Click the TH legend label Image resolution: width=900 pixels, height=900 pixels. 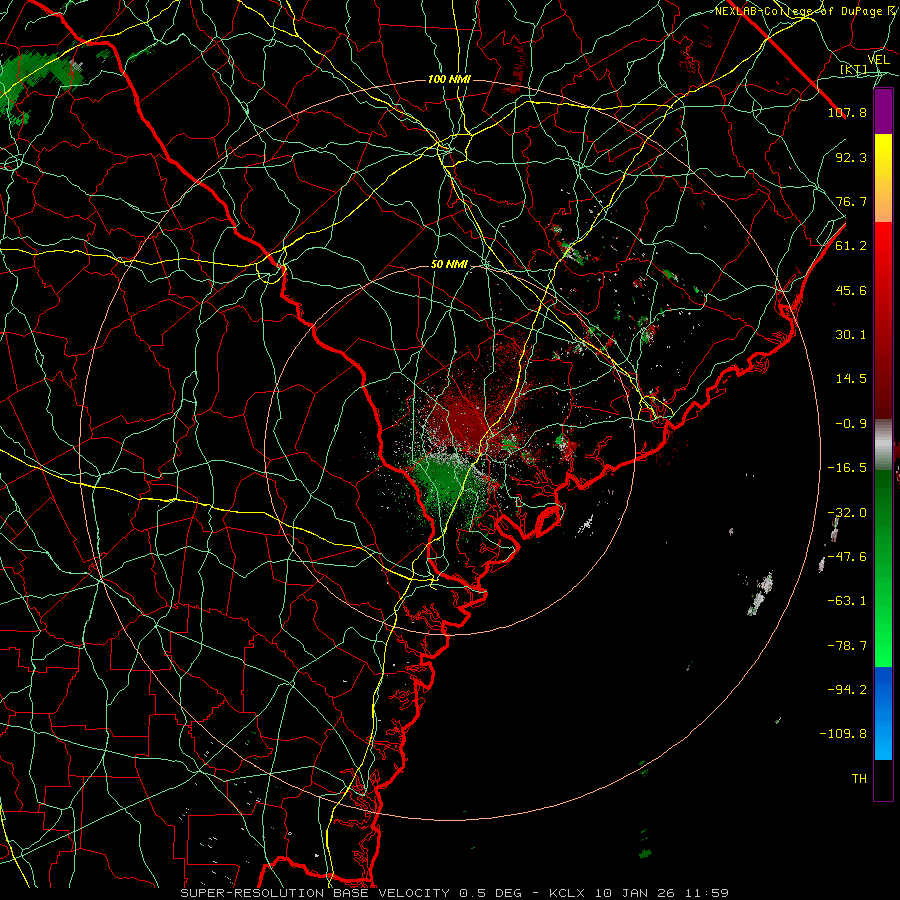(859, 779)
